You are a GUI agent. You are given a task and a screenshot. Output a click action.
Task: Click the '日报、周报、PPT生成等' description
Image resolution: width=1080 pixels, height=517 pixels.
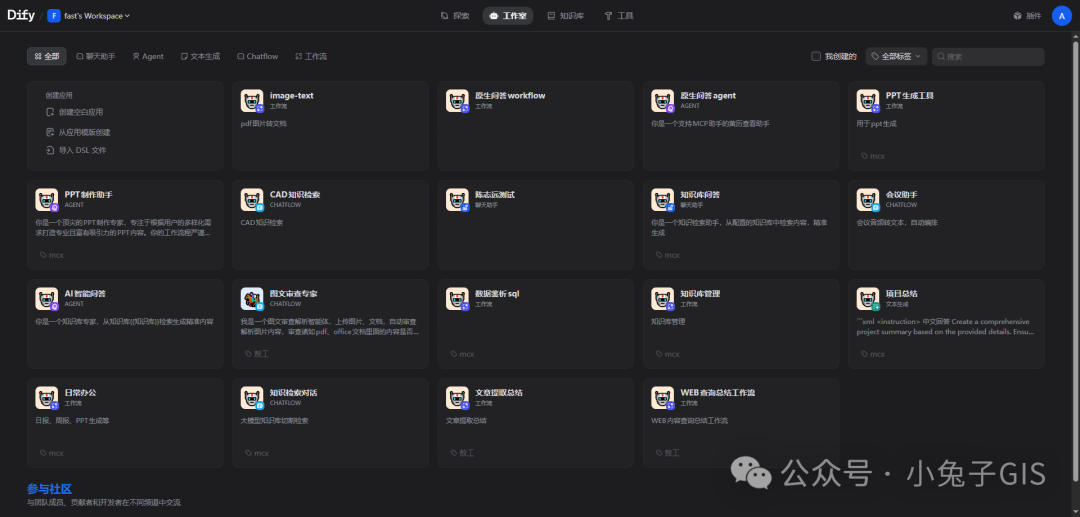(72, 421)
